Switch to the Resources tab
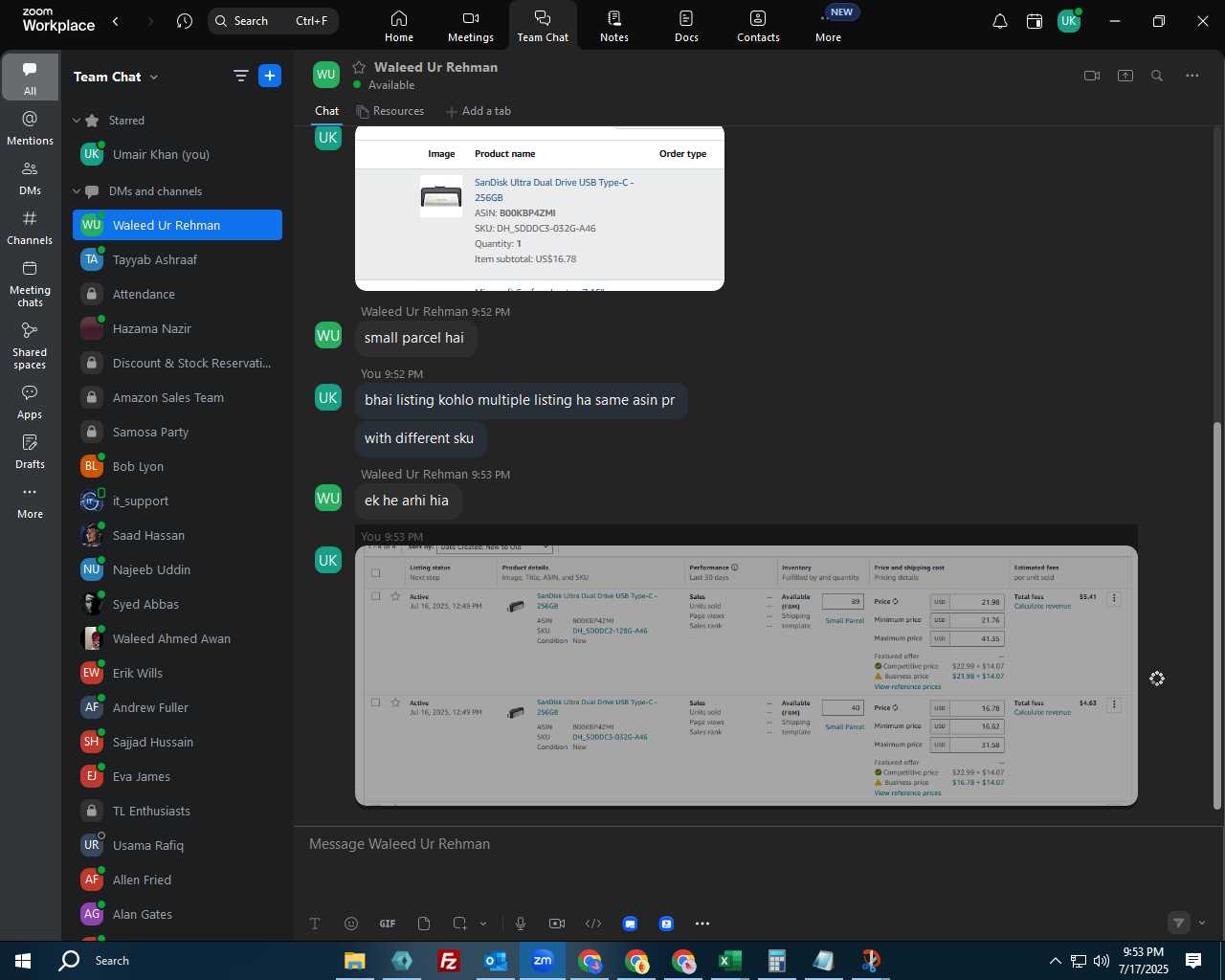Screen dimensions: 1225x980 (390, 111)
